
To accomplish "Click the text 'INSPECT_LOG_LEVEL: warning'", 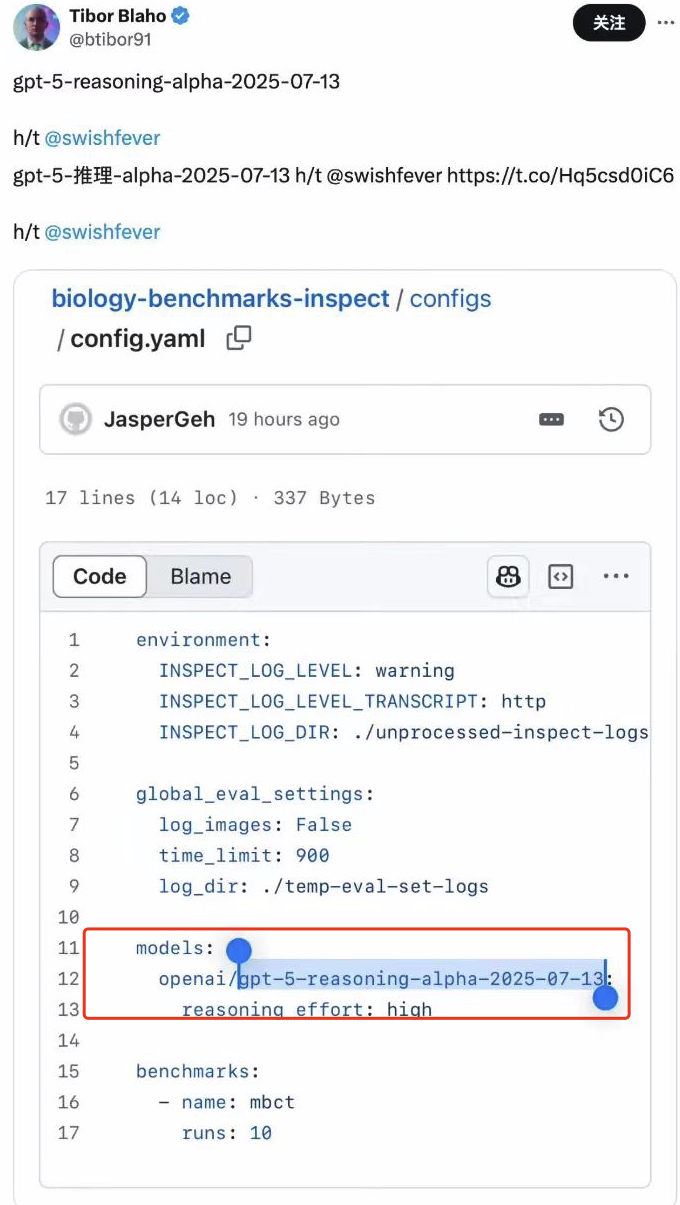I will coord(306,670).
